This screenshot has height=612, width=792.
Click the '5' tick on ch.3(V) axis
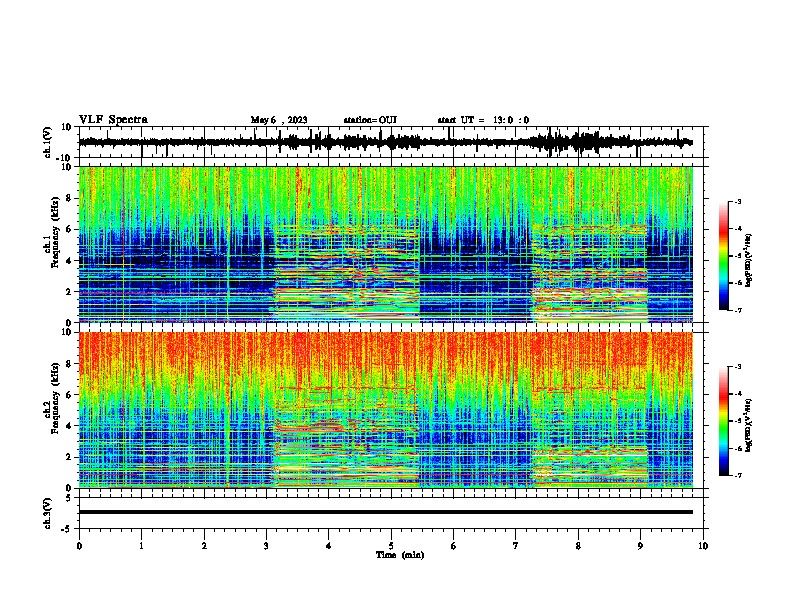[69, 497]
